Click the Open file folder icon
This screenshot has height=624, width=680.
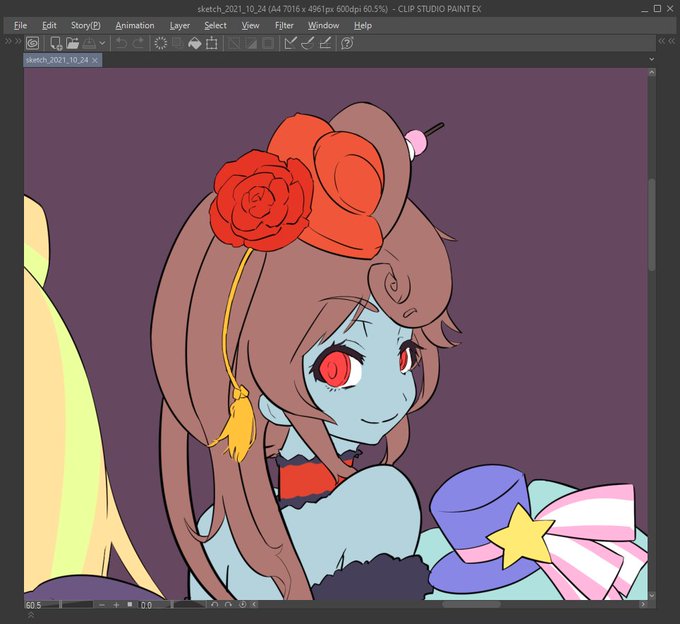(x=72, y=43)
